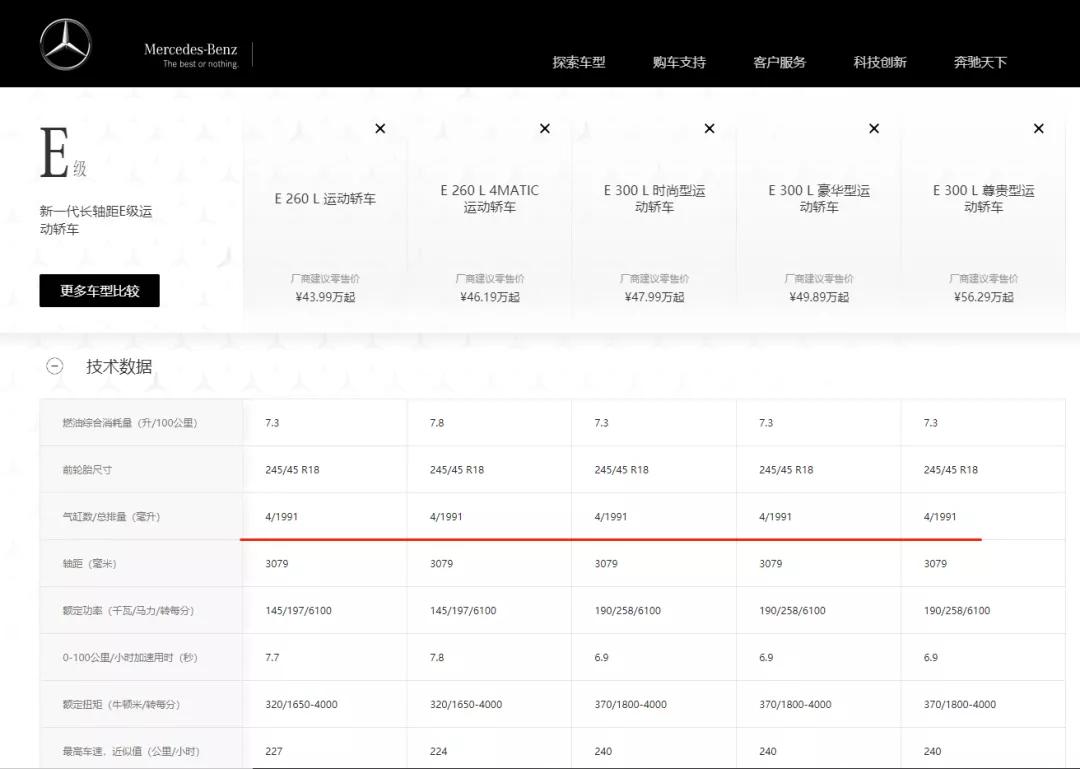Image resolution: width=1080 pixels, height=769 pixels.
Task: Click 新一代长轴距E级运动轿车 description text
Action: pyautogui.click(x=96, y=220)
